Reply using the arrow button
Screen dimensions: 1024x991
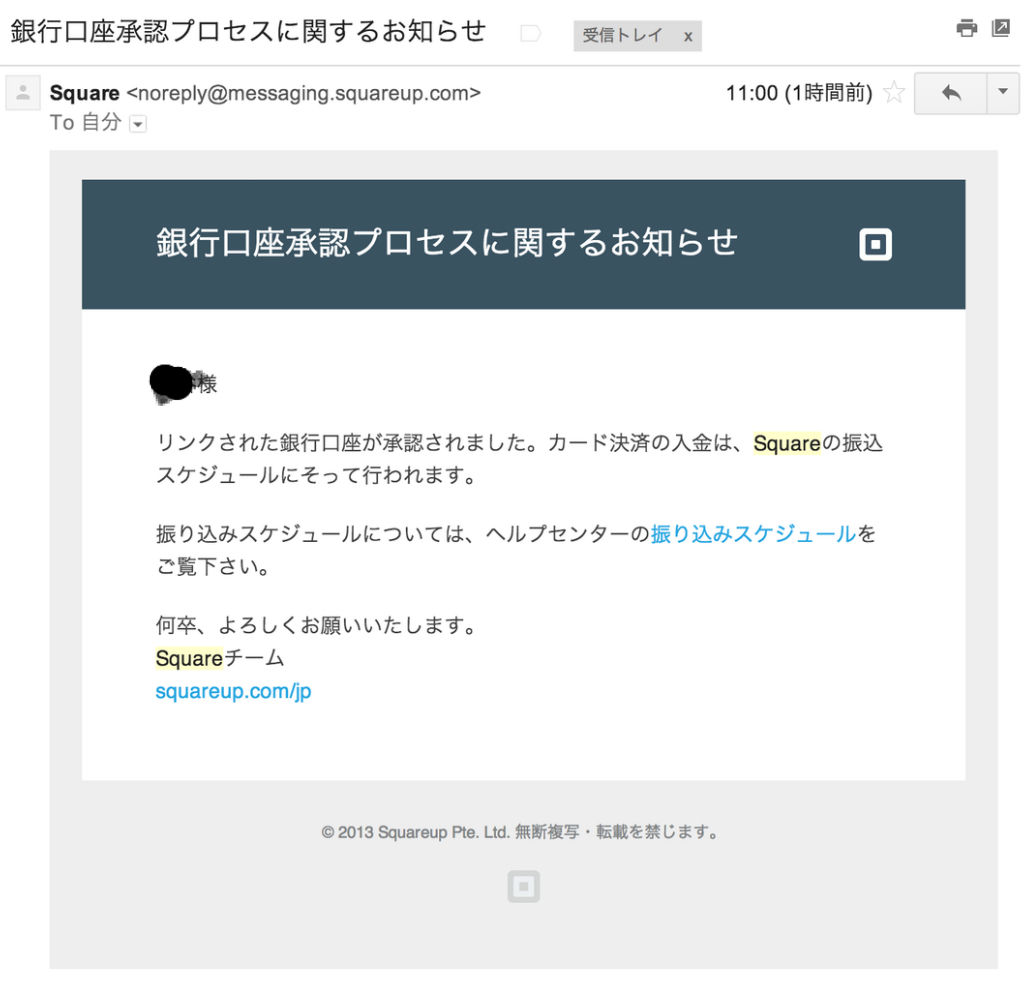pos(950,93)
